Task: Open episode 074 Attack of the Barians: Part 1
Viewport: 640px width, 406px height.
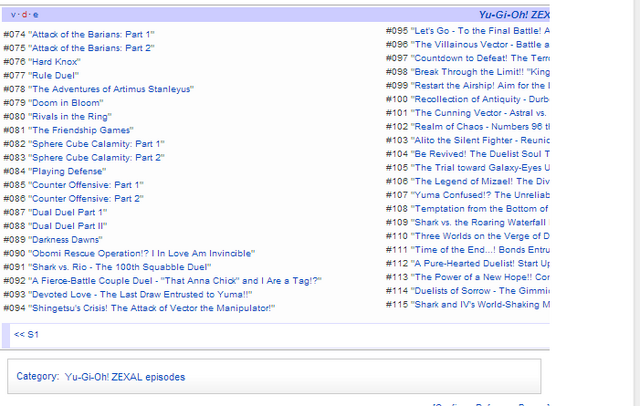Action: click(x=91, y=34)
